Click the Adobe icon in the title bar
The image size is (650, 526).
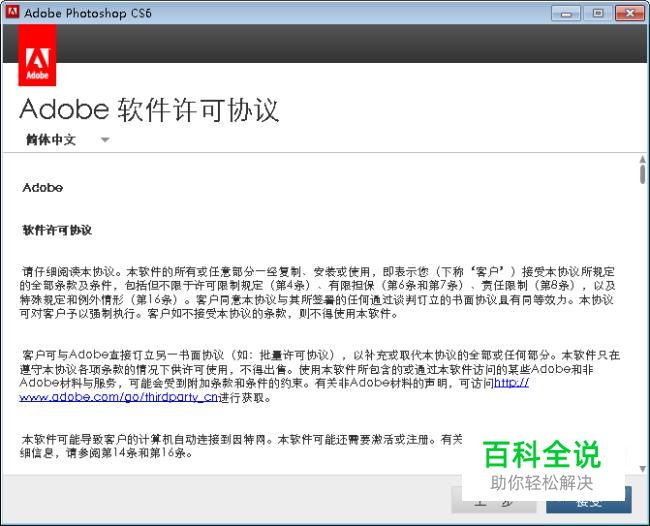pos(12,12)
